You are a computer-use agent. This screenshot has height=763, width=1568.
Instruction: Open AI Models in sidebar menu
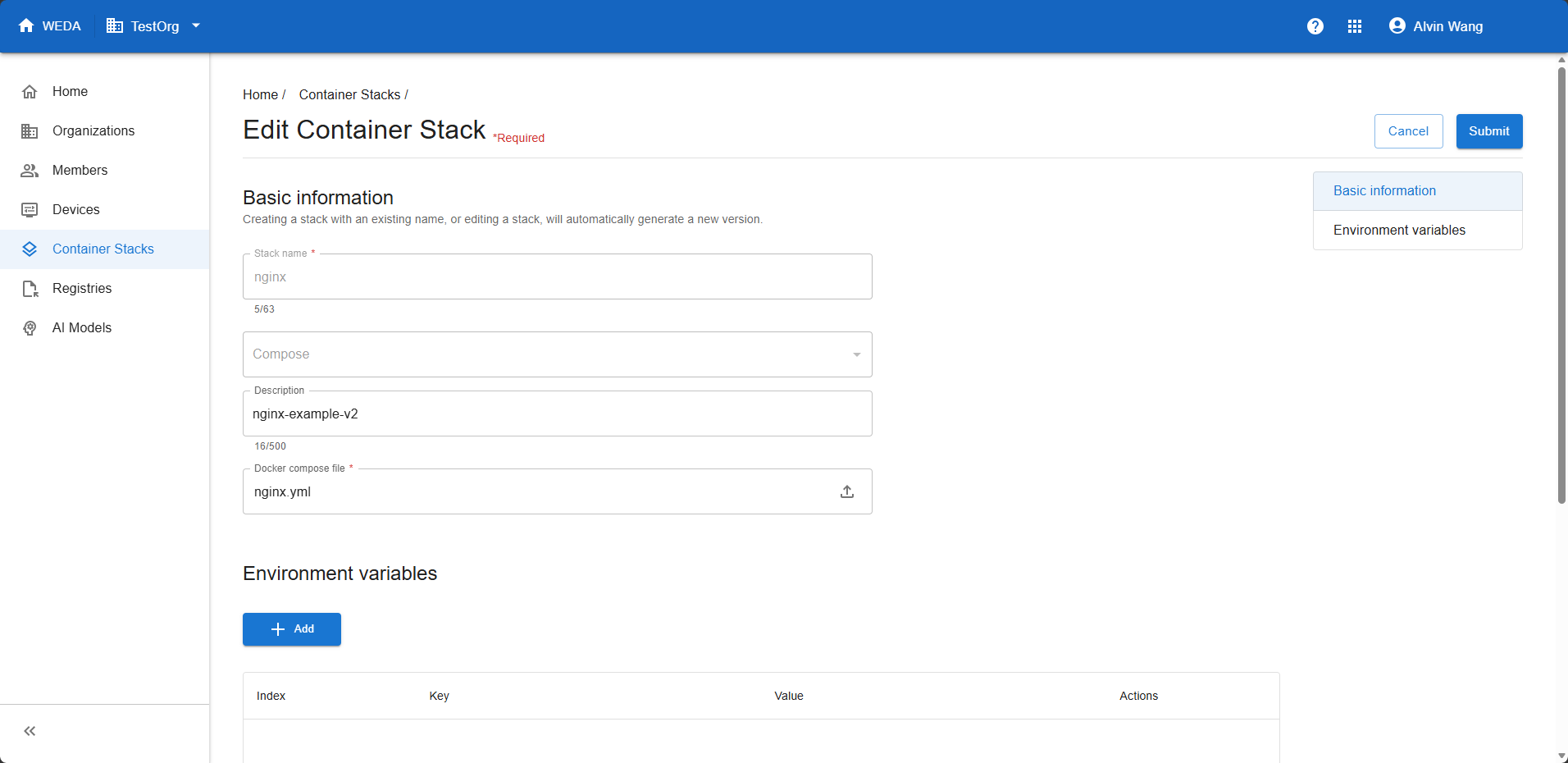tap(105, 328)
